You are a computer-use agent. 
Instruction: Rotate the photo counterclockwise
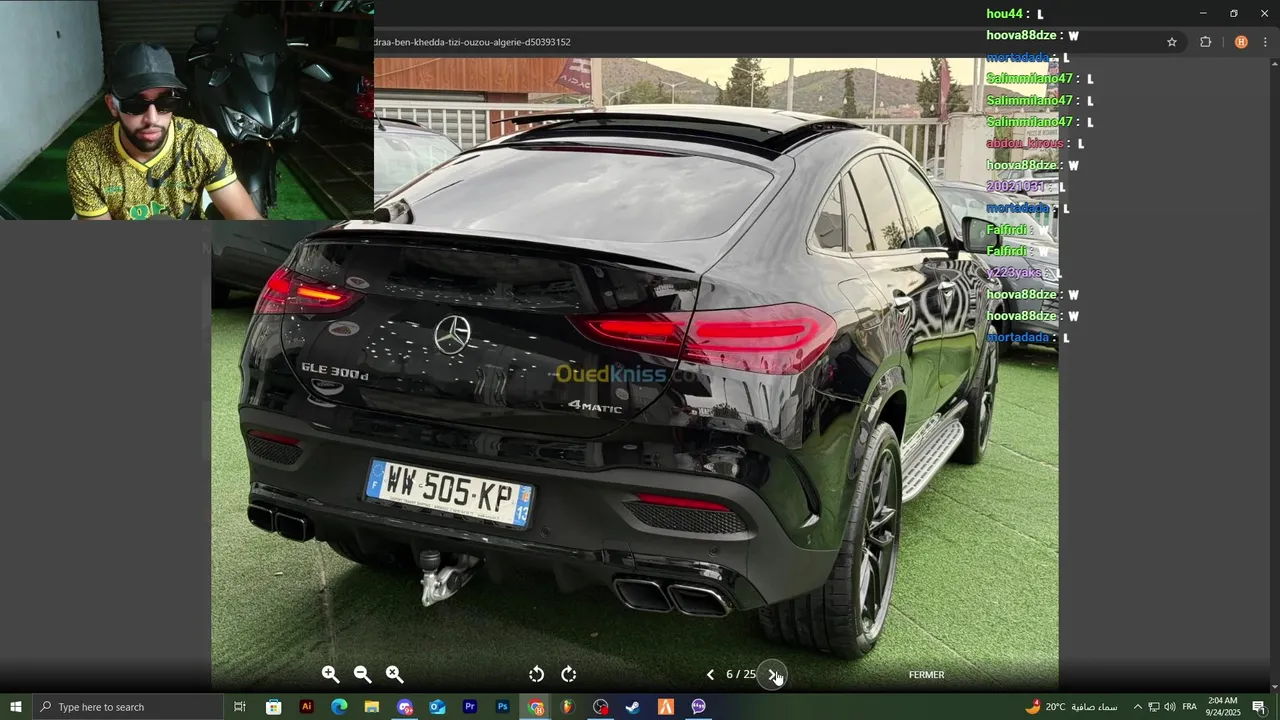tap(537, 675)
